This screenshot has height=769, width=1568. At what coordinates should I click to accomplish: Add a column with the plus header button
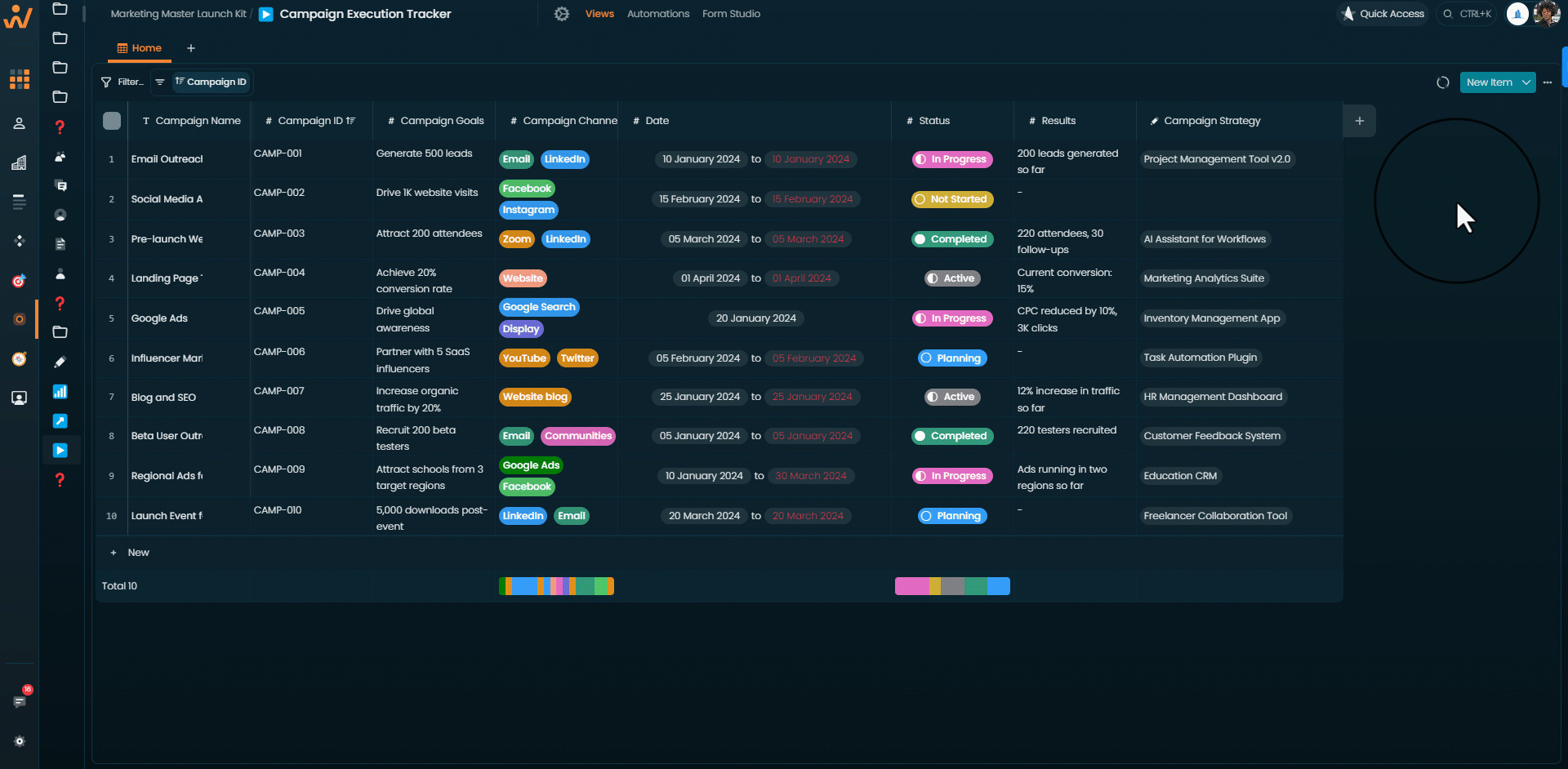(1360, 121)
